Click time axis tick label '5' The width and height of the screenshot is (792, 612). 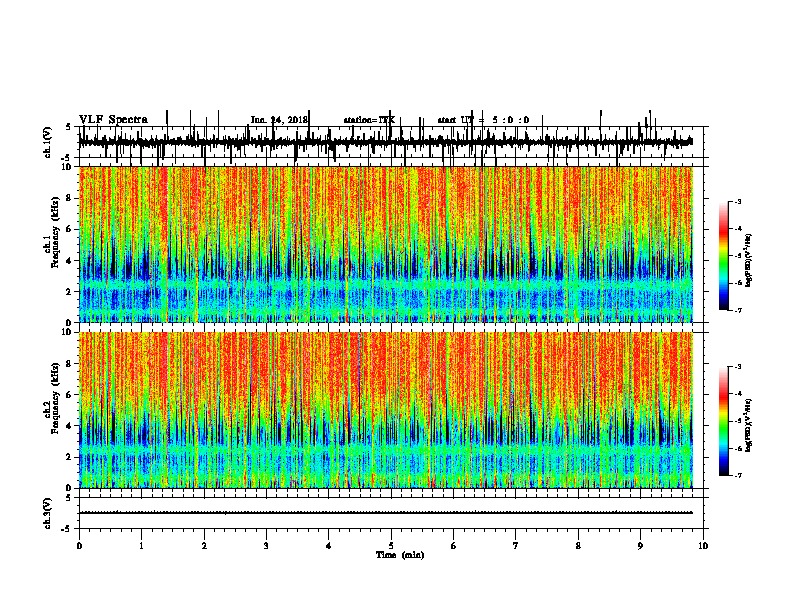pyautogui.click(x=391, y=546)
